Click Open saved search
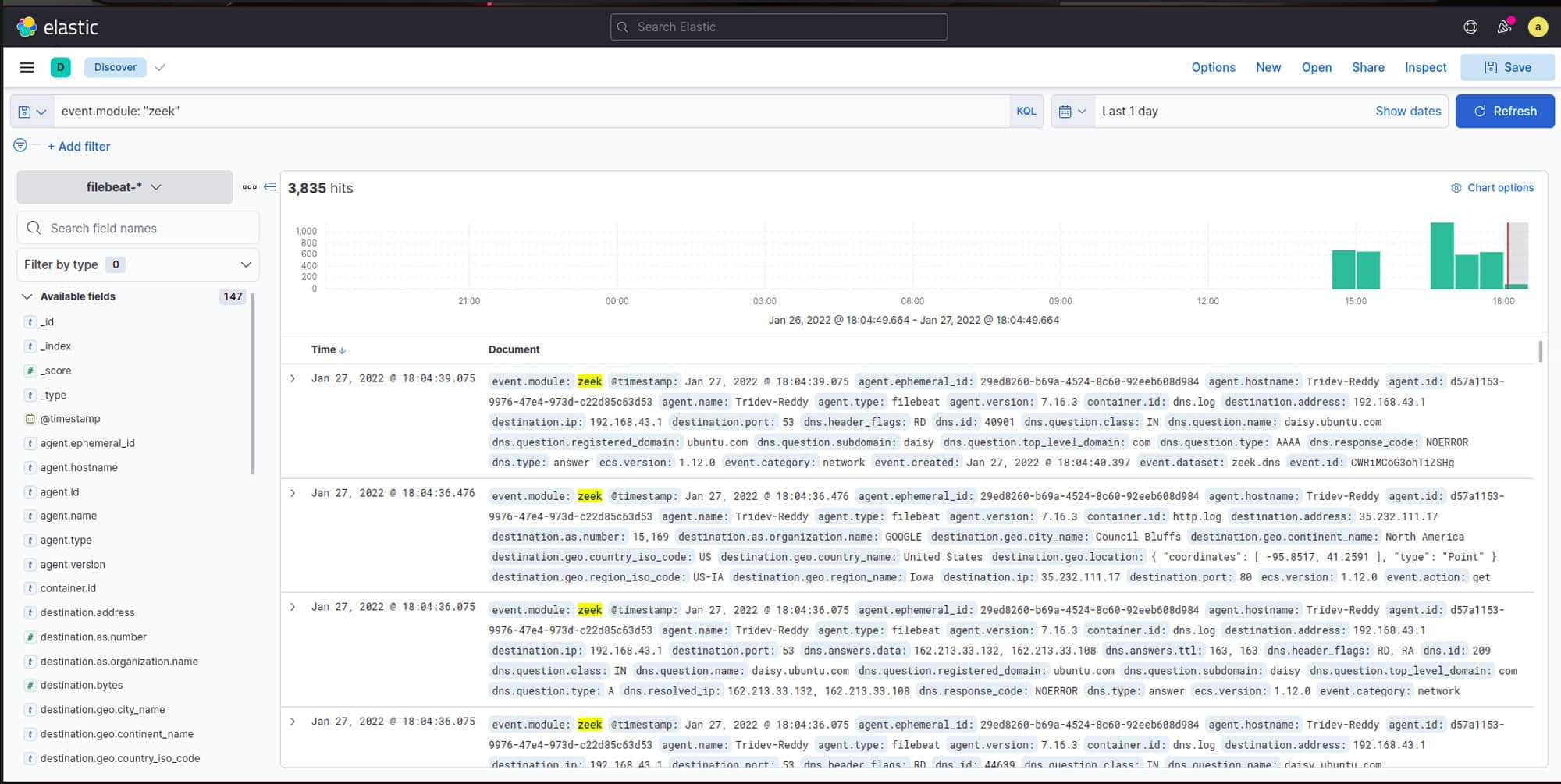 point(1317,67)
